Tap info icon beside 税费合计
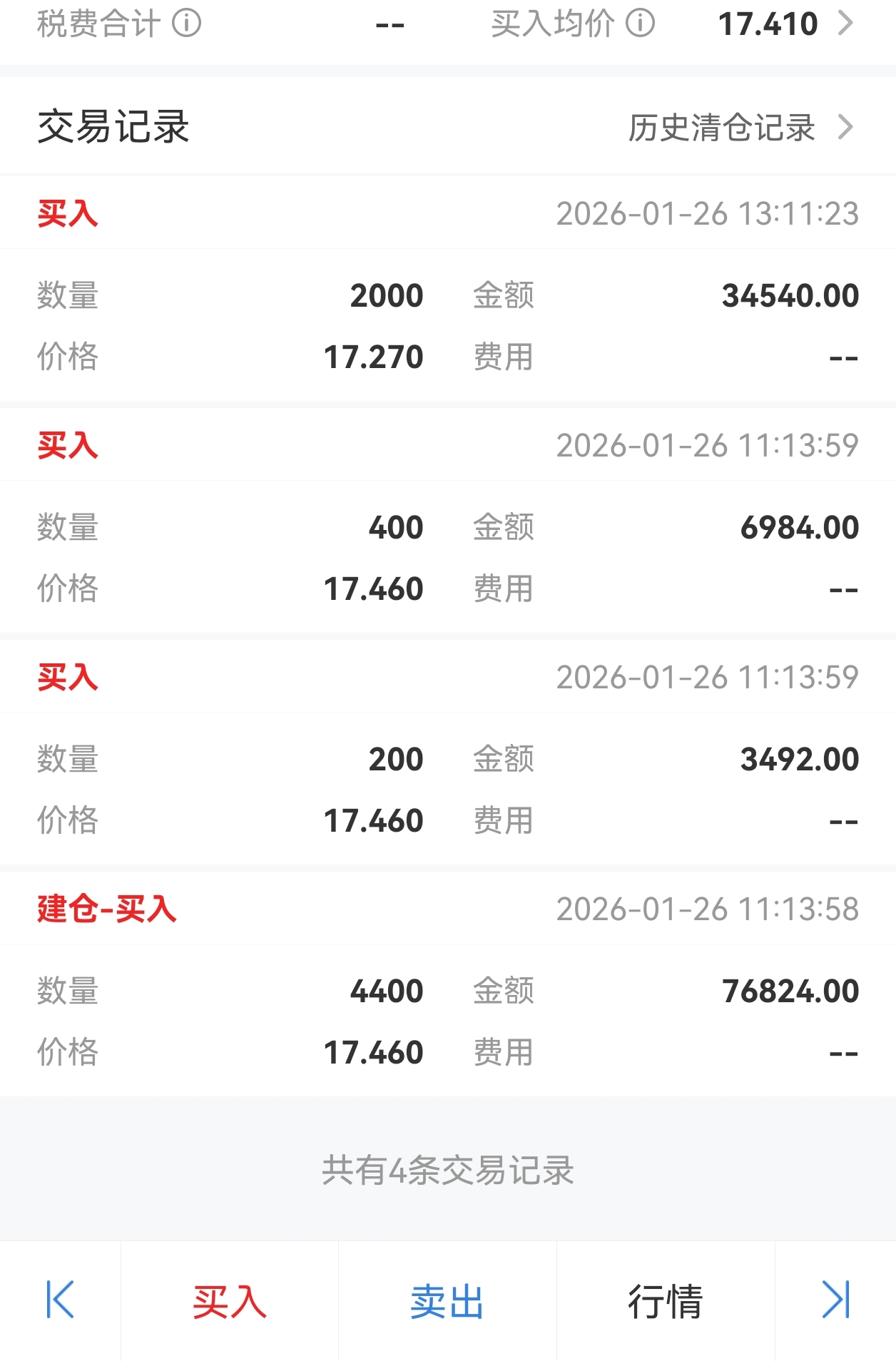Screen dimensions: 896x1361 [187, 24]
